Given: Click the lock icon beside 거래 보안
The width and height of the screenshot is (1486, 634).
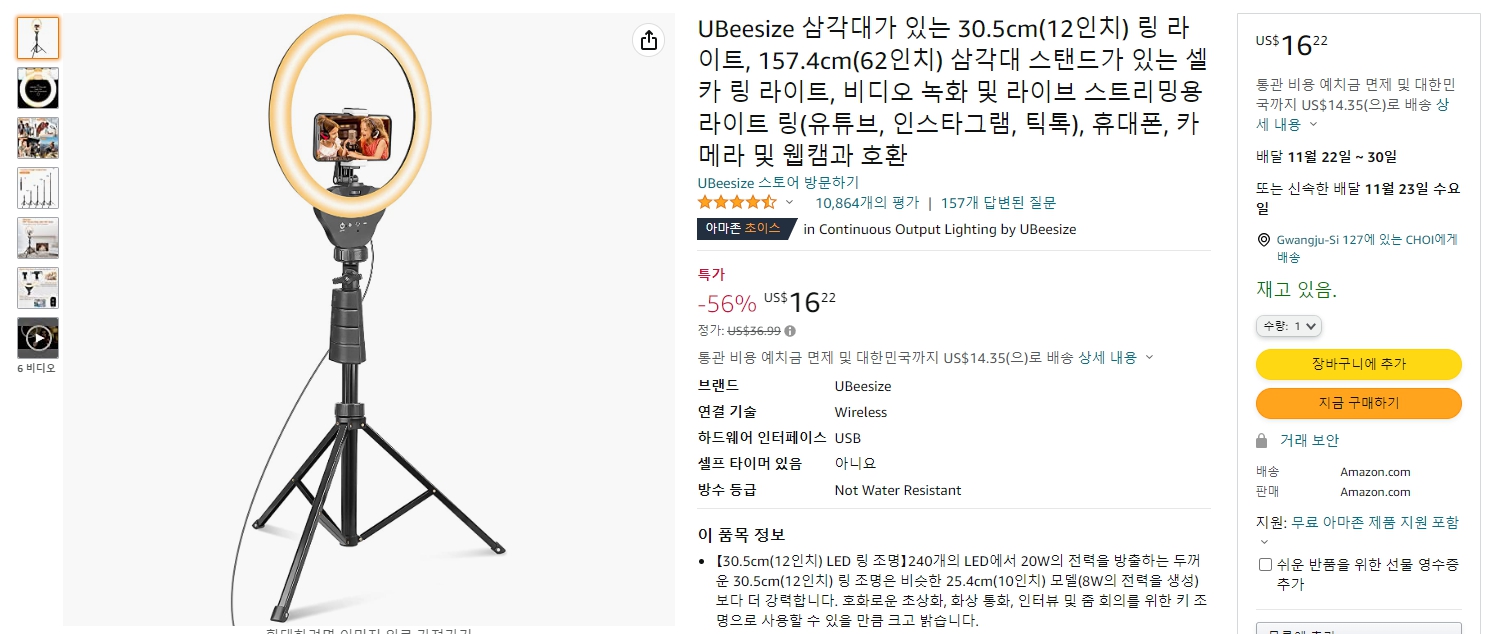Looking at the screenshot, I should (1262, 440).
